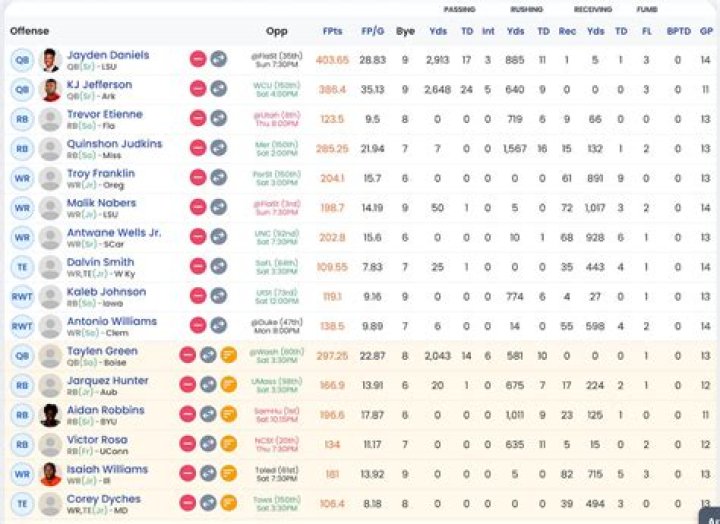The height and width of the screenshot is (524, 720).
Task: Click the 297.25 FPts value for Taylen Green
Action: tap(332, 355)
